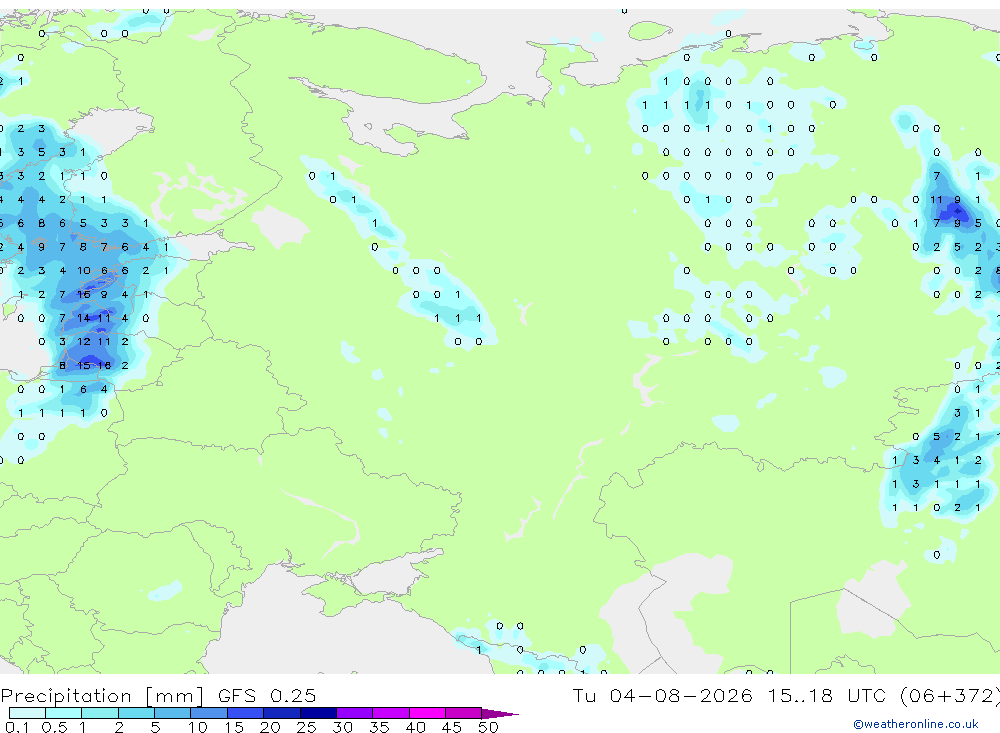
Task: Click the 5–10 mm legend color swatch
Action: point(173,713)
